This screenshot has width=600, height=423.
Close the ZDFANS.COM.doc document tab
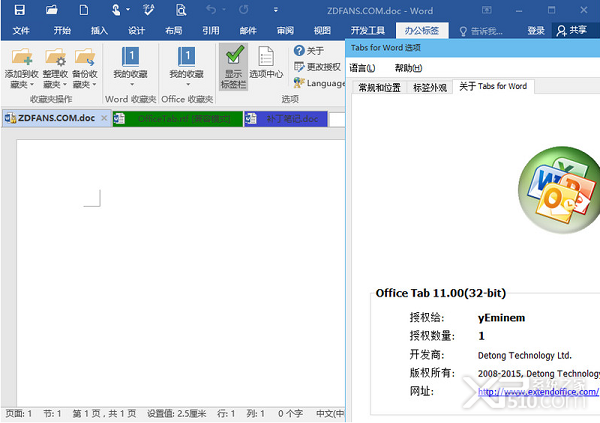(104, 118)
